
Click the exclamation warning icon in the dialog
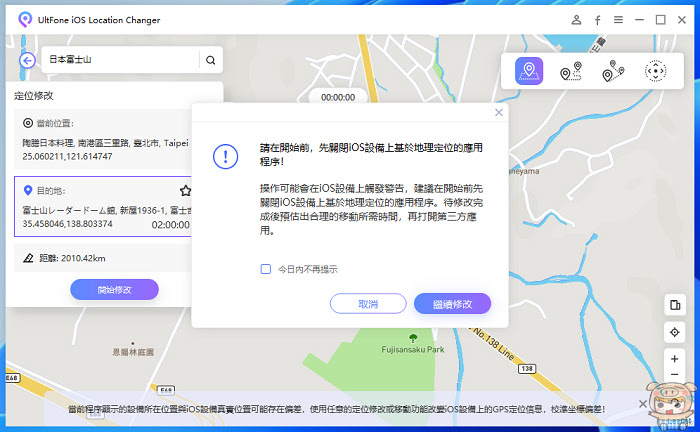point(225,157)
